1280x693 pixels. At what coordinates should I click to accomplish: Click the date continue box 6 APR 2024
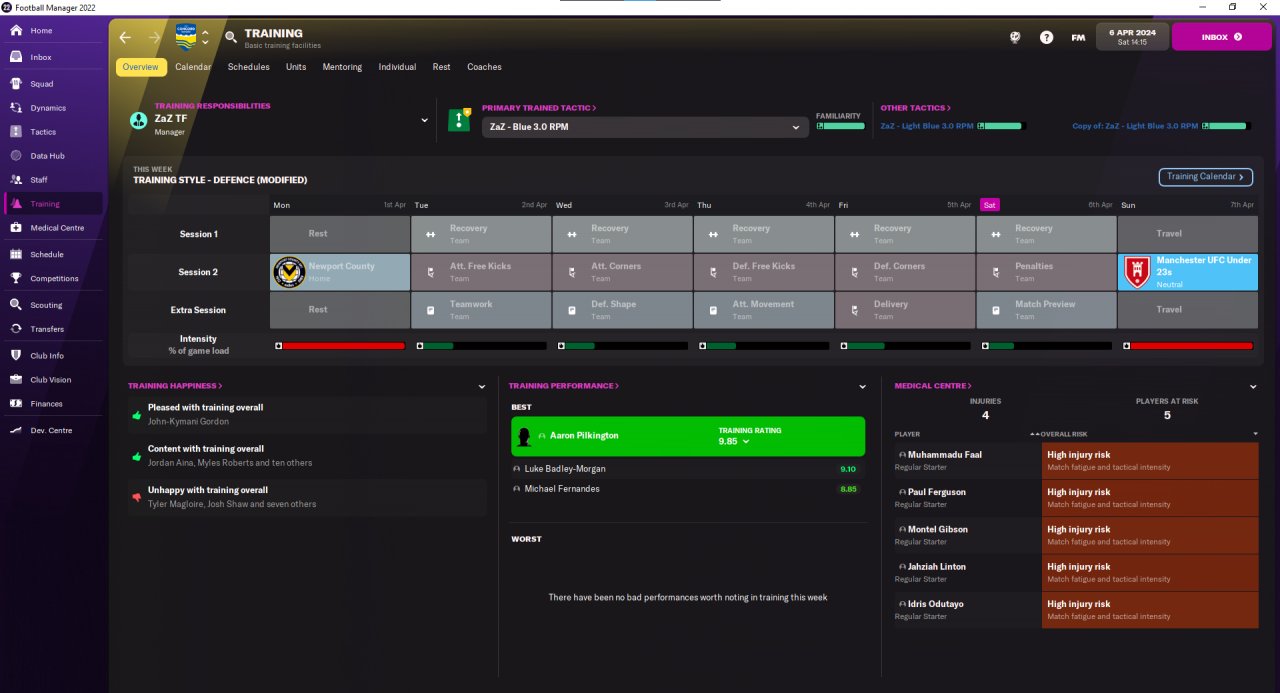(1131, 37)
